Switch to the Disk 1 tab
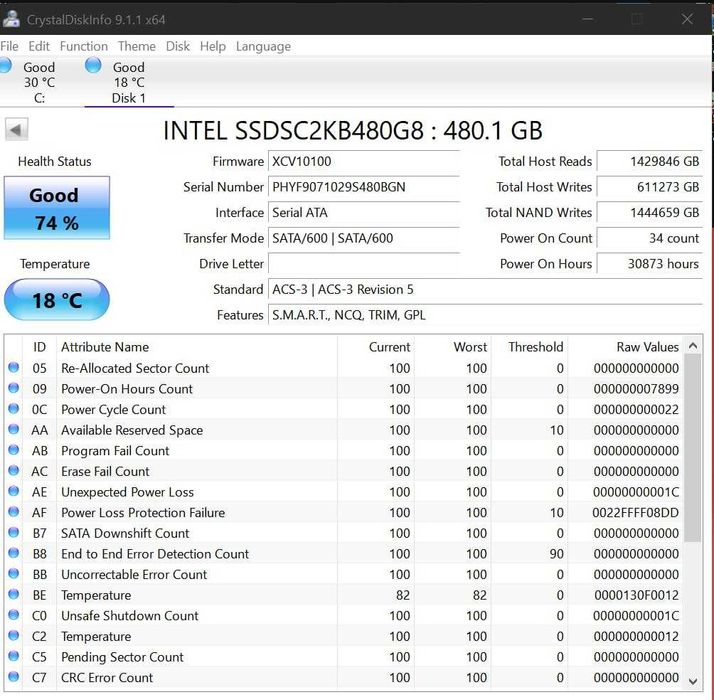Viewport: 714px width, 700px height. tap(129, 82)
